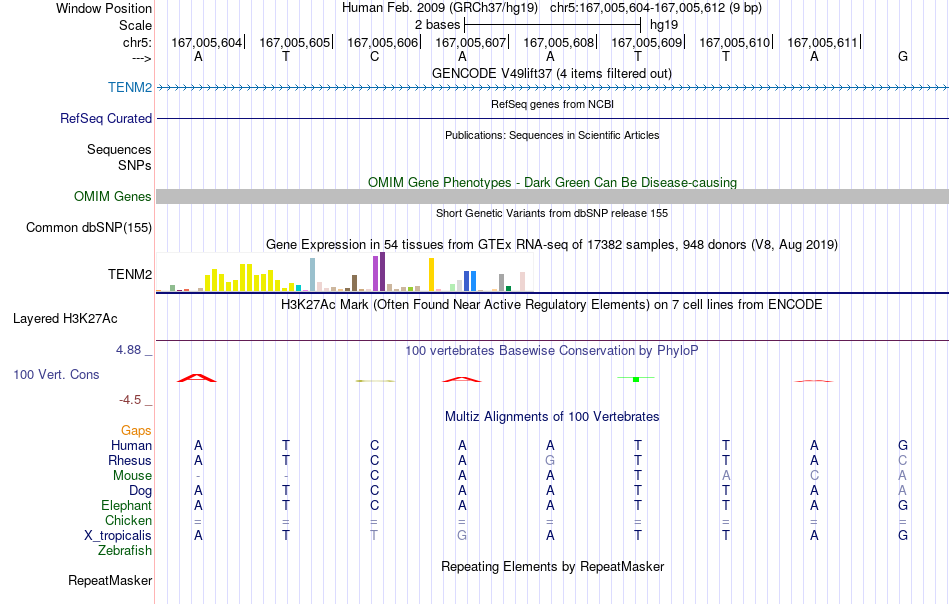Click the Zebrafish alignment row label
This screenshot has width=950, height=604.
click(x=125, y=551)
